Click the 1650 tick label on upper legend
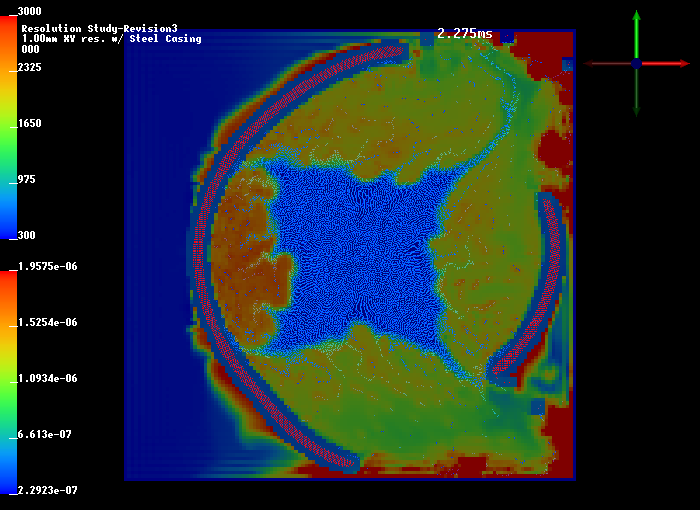The width and height of the screenshot is (700, 510). point(29,123)
